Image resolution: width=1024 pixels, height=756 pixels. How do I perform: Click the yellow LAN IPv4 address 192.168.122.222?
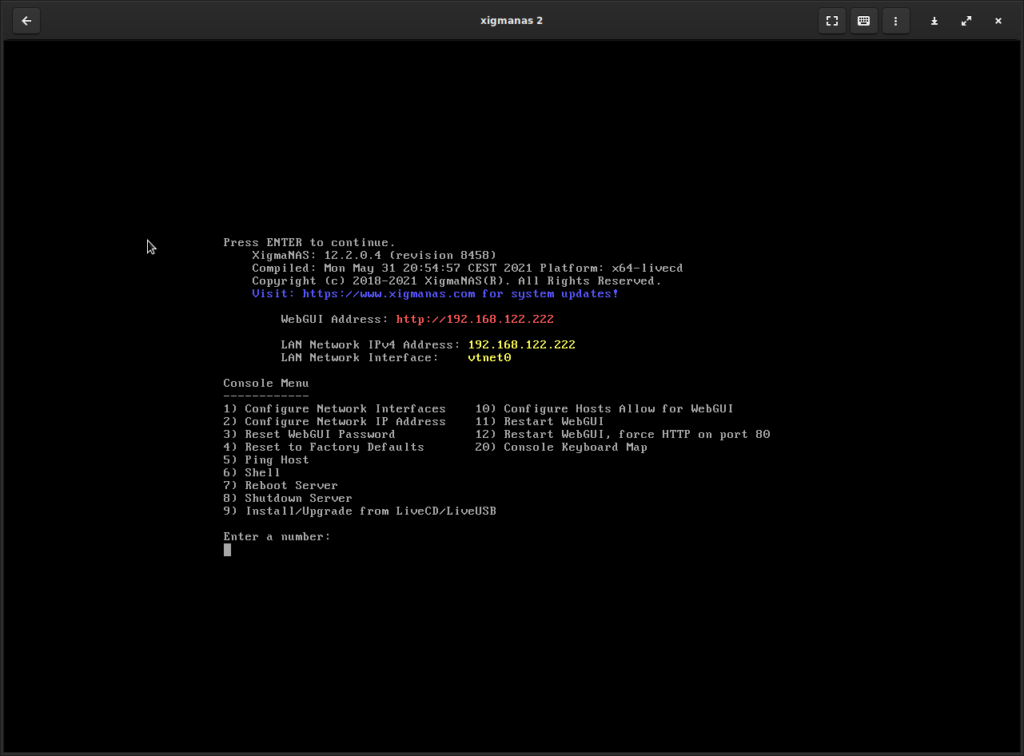pos(521,345)
